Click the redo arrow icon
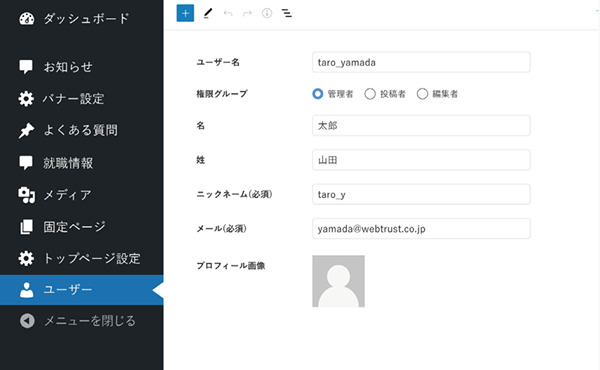The image size is (600, 370). (x=247, y=13)
